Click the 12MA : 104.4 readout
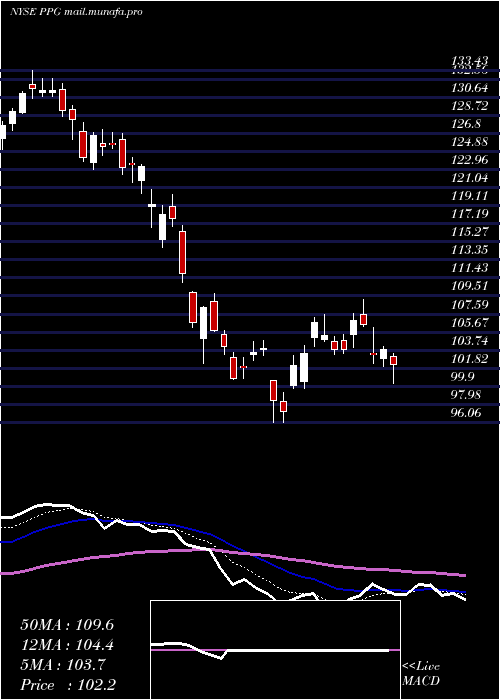Screen dimensions: 500x700 tap(67, 645)
